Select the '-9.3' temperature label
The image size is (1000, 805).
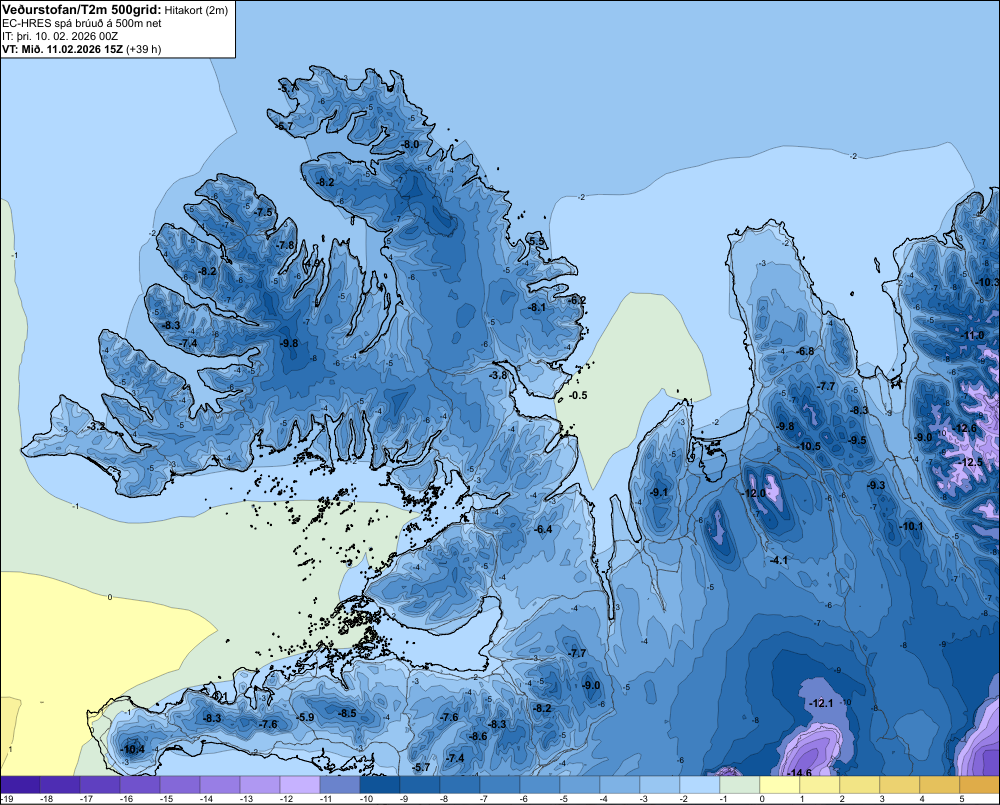pyautogui.click(x=876, y=485)
